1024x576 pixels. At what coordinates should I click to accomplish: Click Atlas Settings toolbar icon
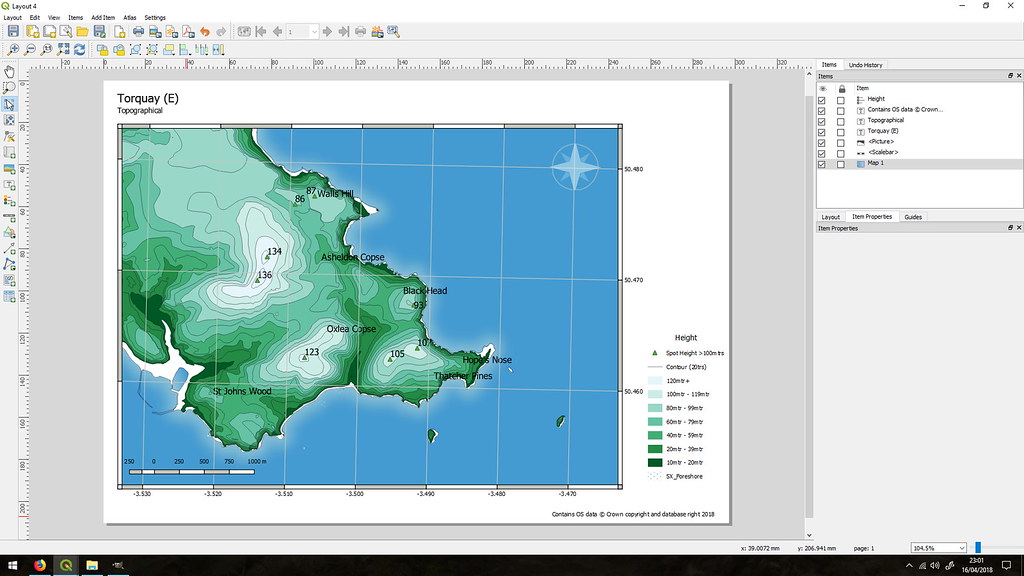click(393, 31)
